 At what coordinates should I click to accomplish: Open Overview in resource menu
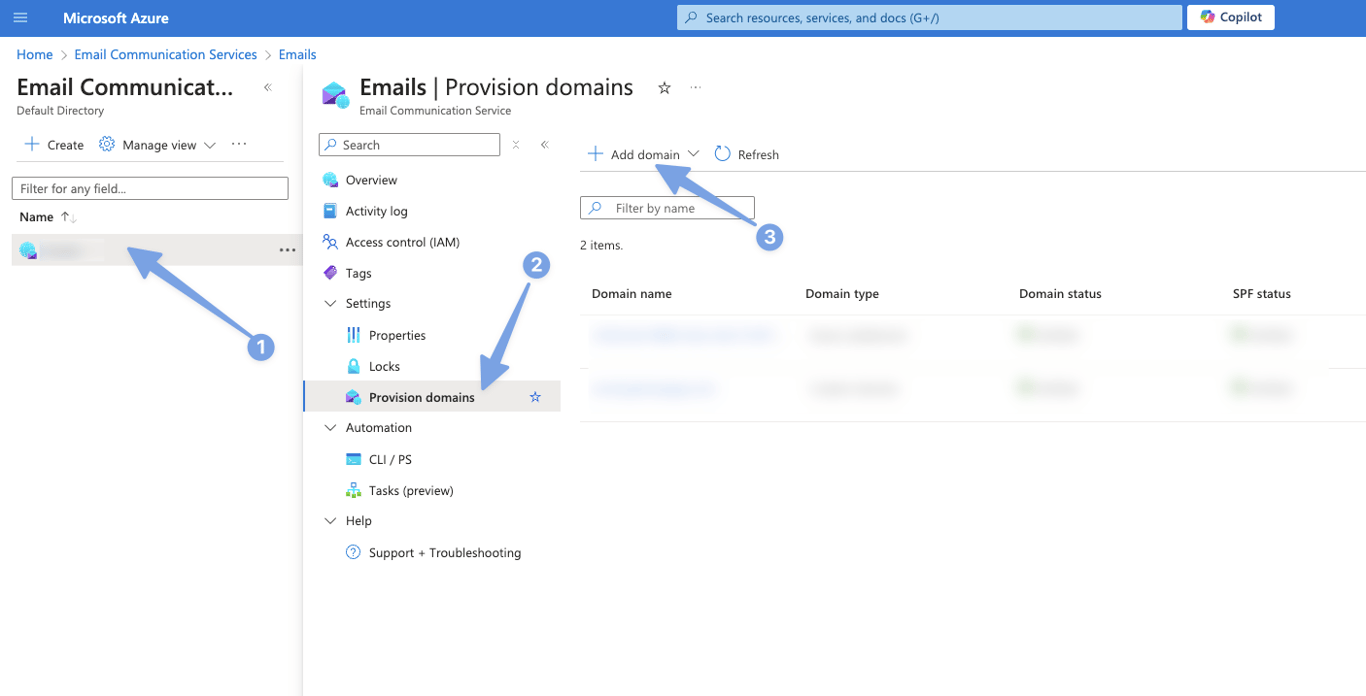371,180
